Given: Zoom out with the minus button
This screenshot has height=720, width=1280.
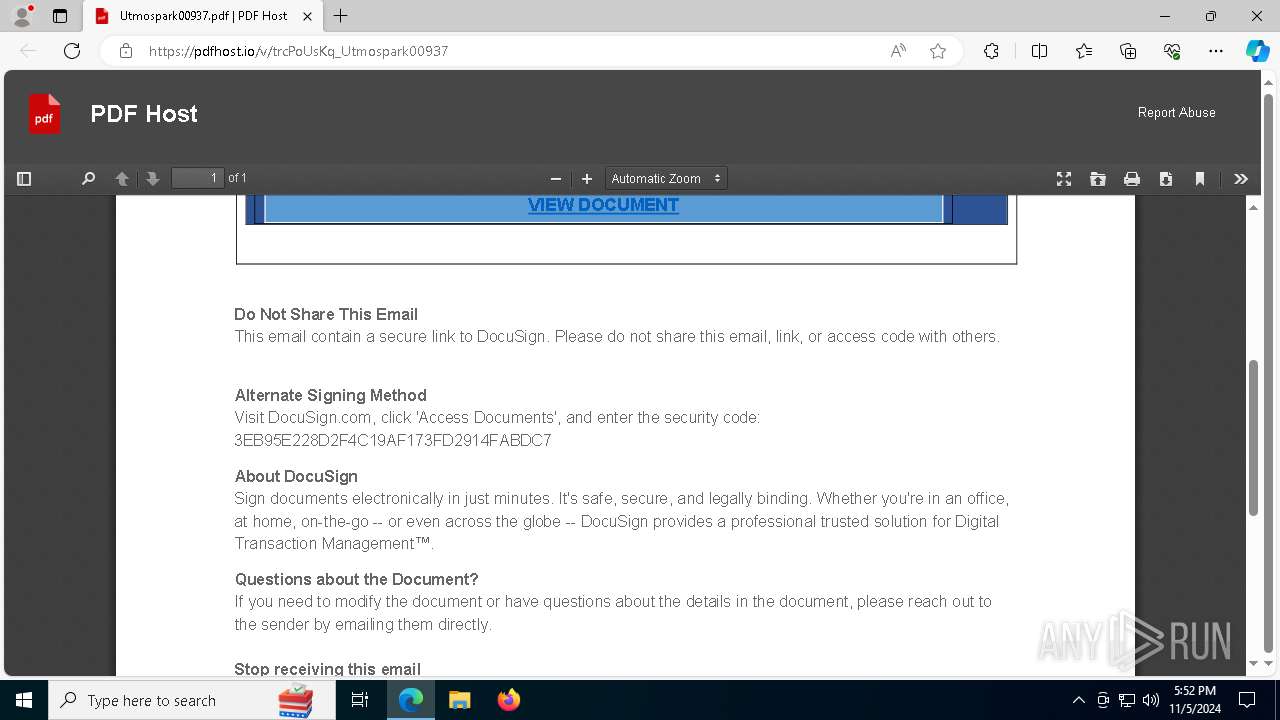Looking at the screenshot, I should 556,179.
